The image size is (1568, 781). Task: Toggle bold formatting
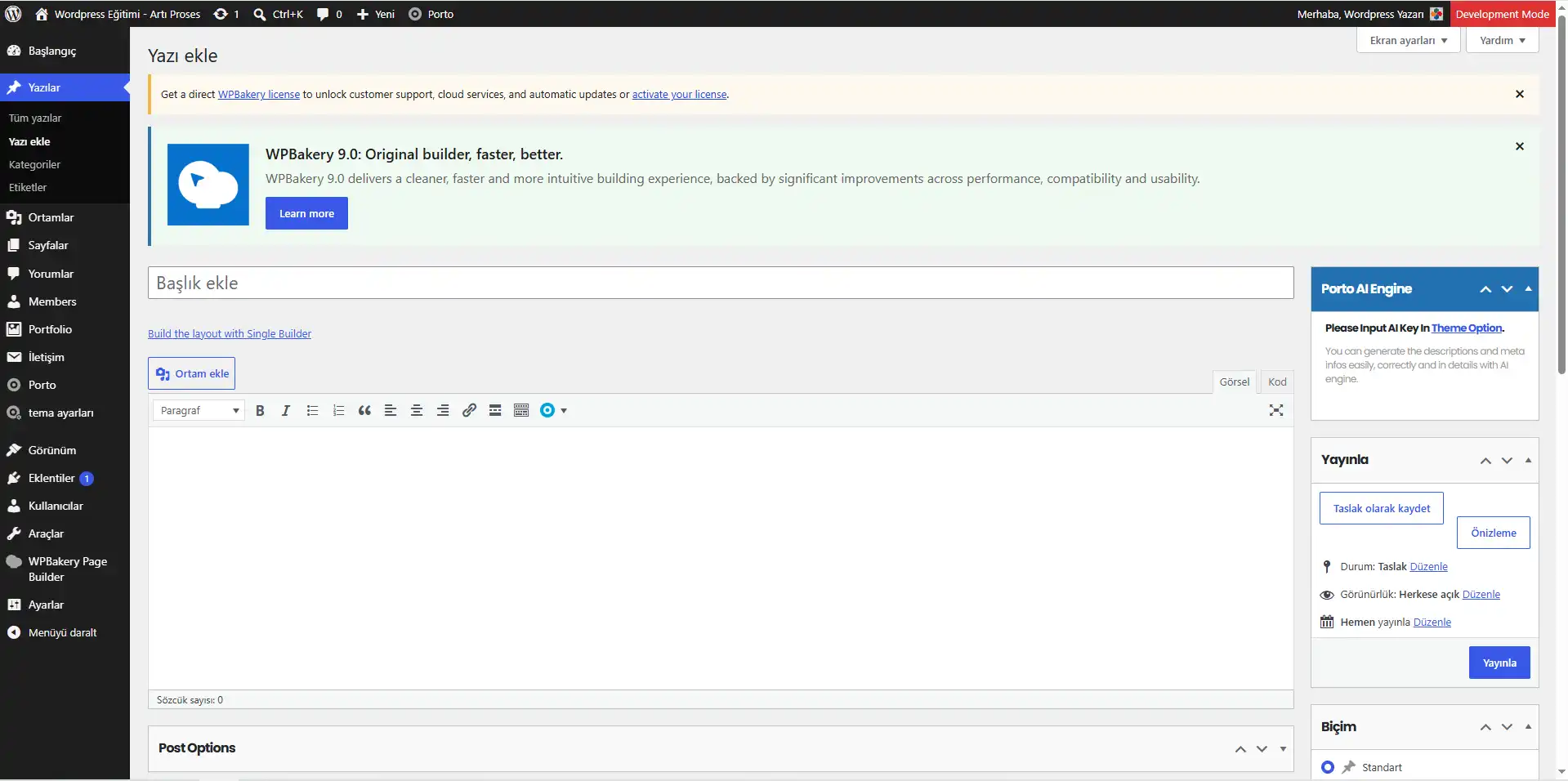[260, 410]
